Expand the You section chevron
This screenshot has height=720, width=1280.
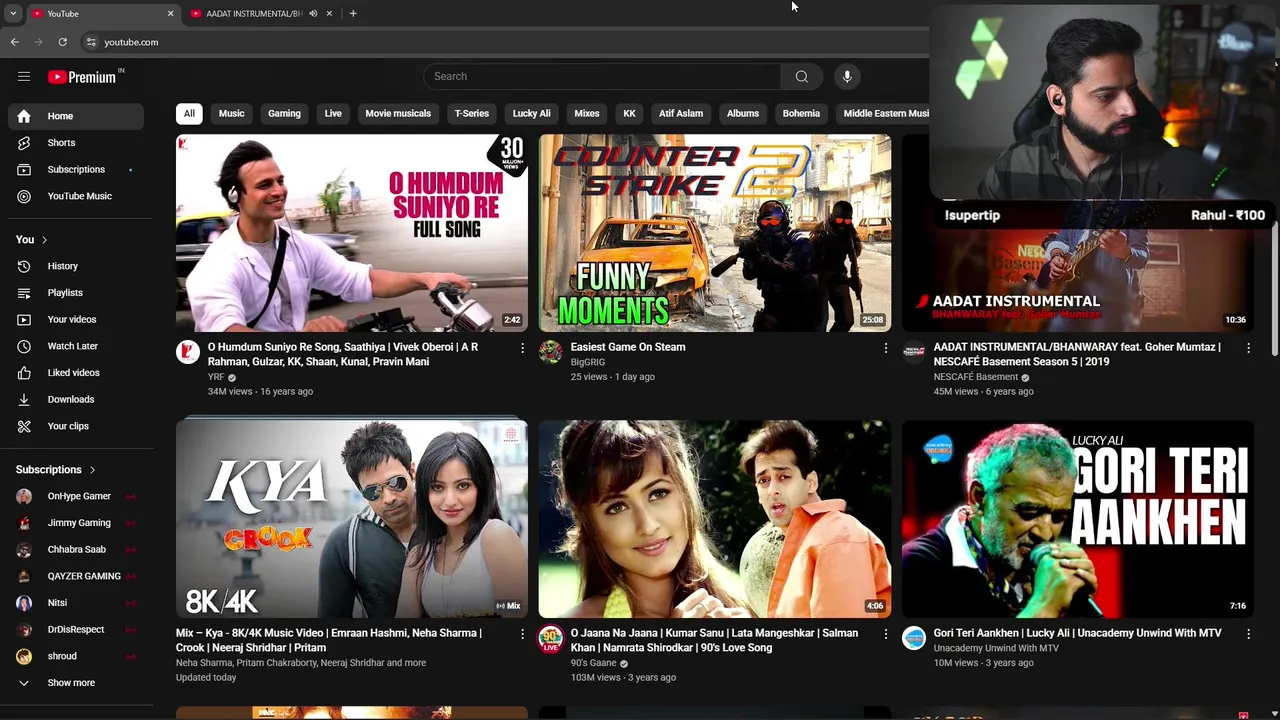44,240
